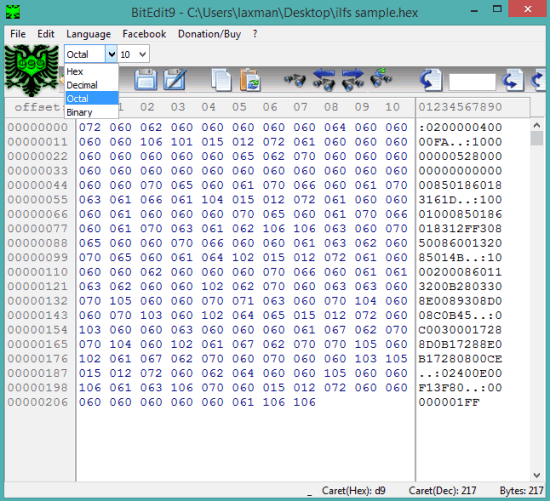
Task: Click Caret(Hex): d9 in status bar
Action: [x=354, y=490]
